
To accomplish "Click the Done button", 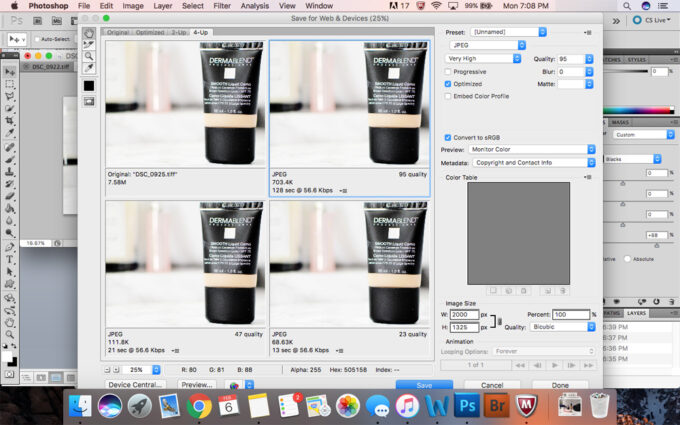I will click(560, 385).
